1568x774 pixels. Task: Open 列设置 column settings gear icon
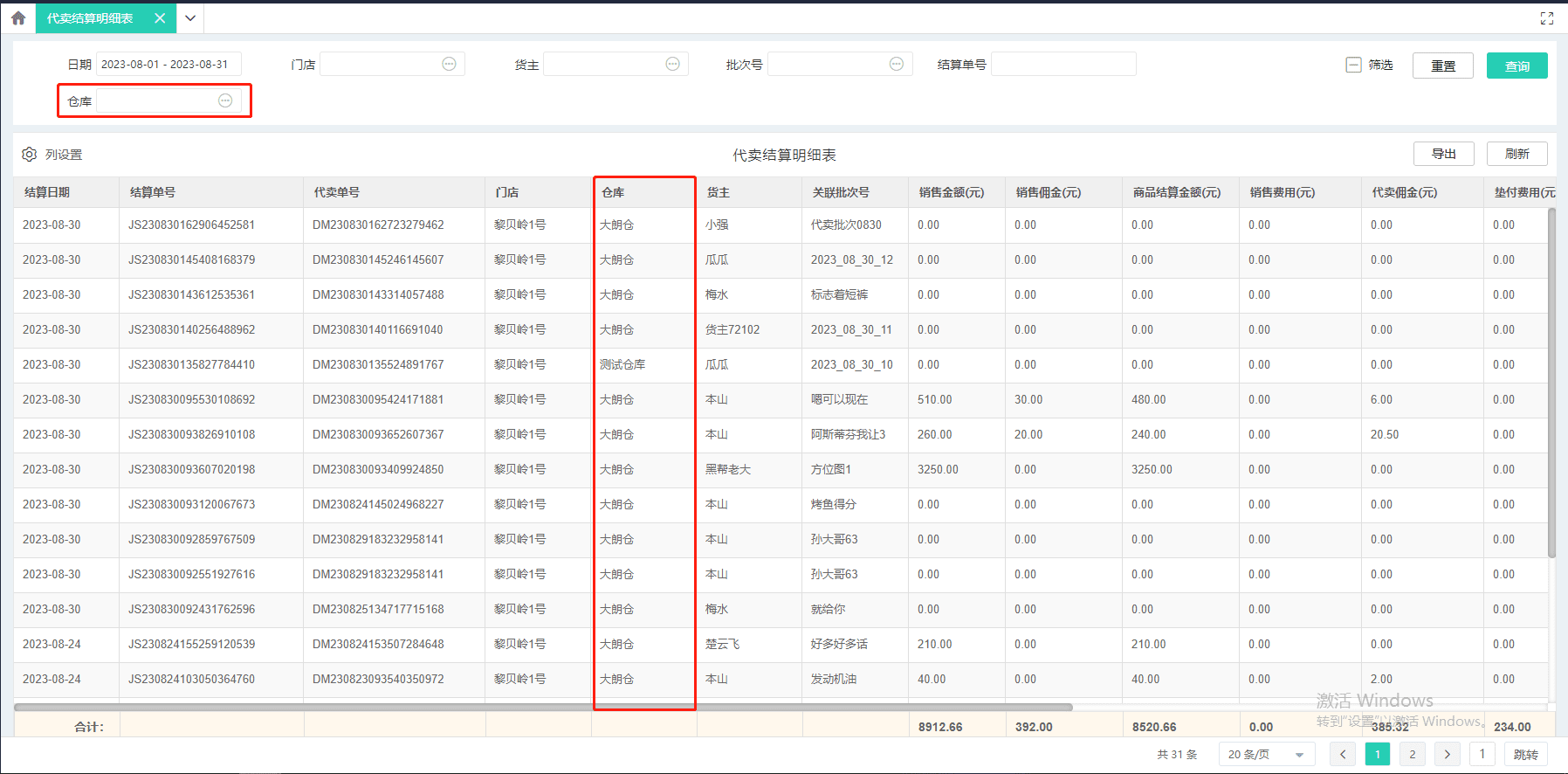[x=29, y=154]
